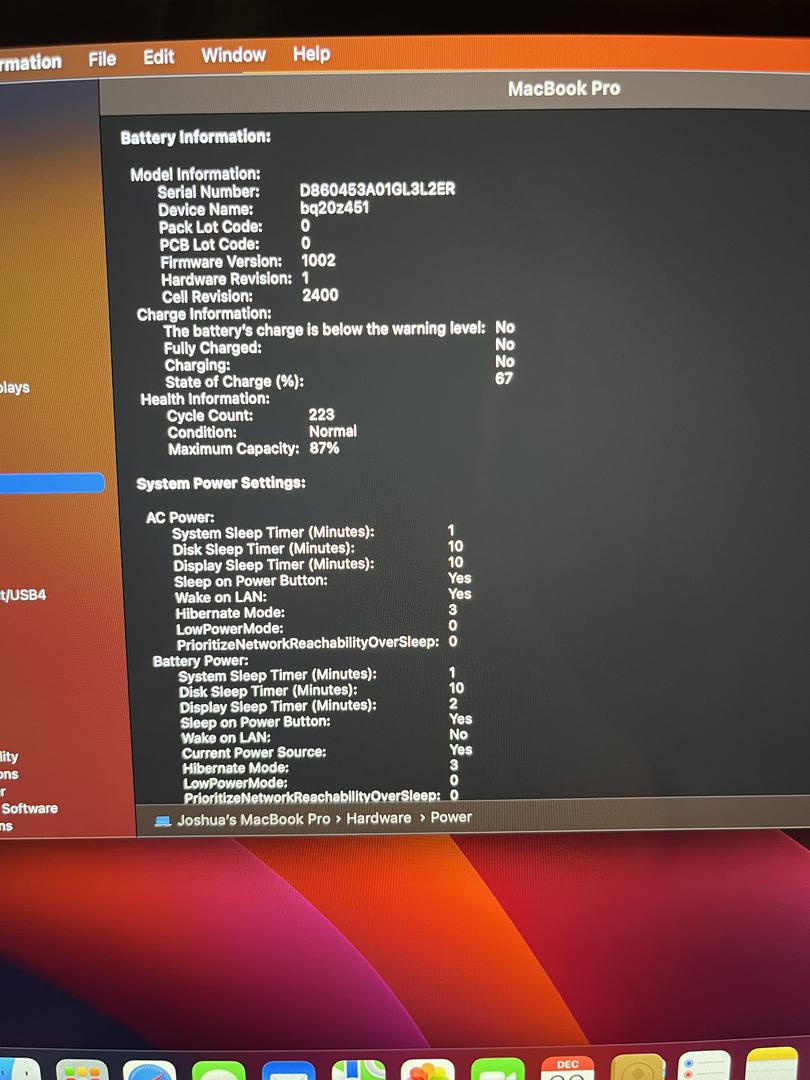
Task: Open the Edit menu
Action: 158,56
